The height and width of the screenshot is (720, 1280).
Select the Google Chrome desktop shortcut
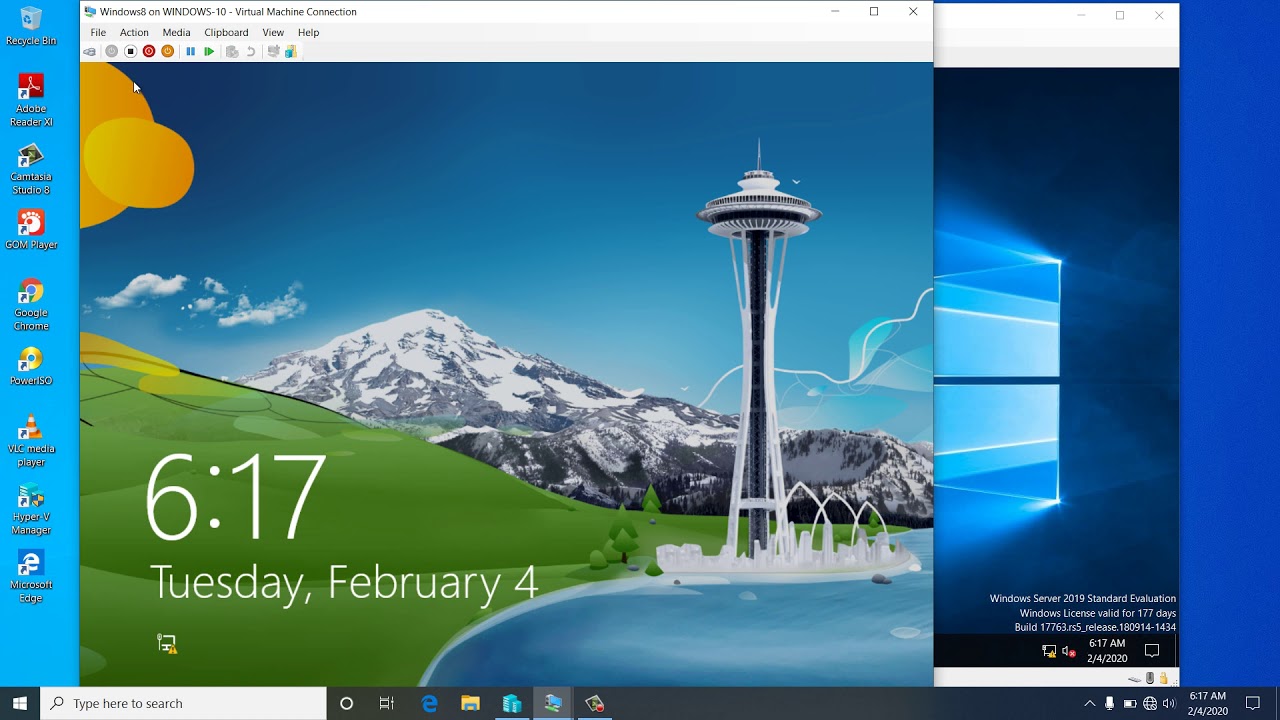31,305
